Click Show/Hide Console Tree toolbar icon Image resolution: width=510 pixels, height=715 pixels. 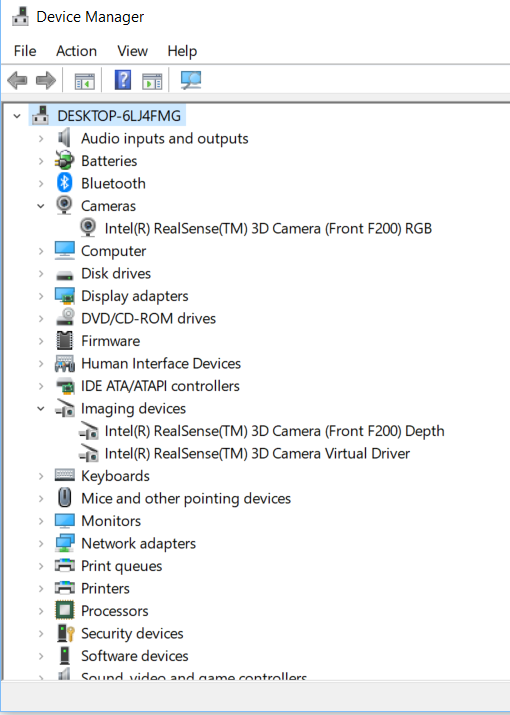click(85, 81)
